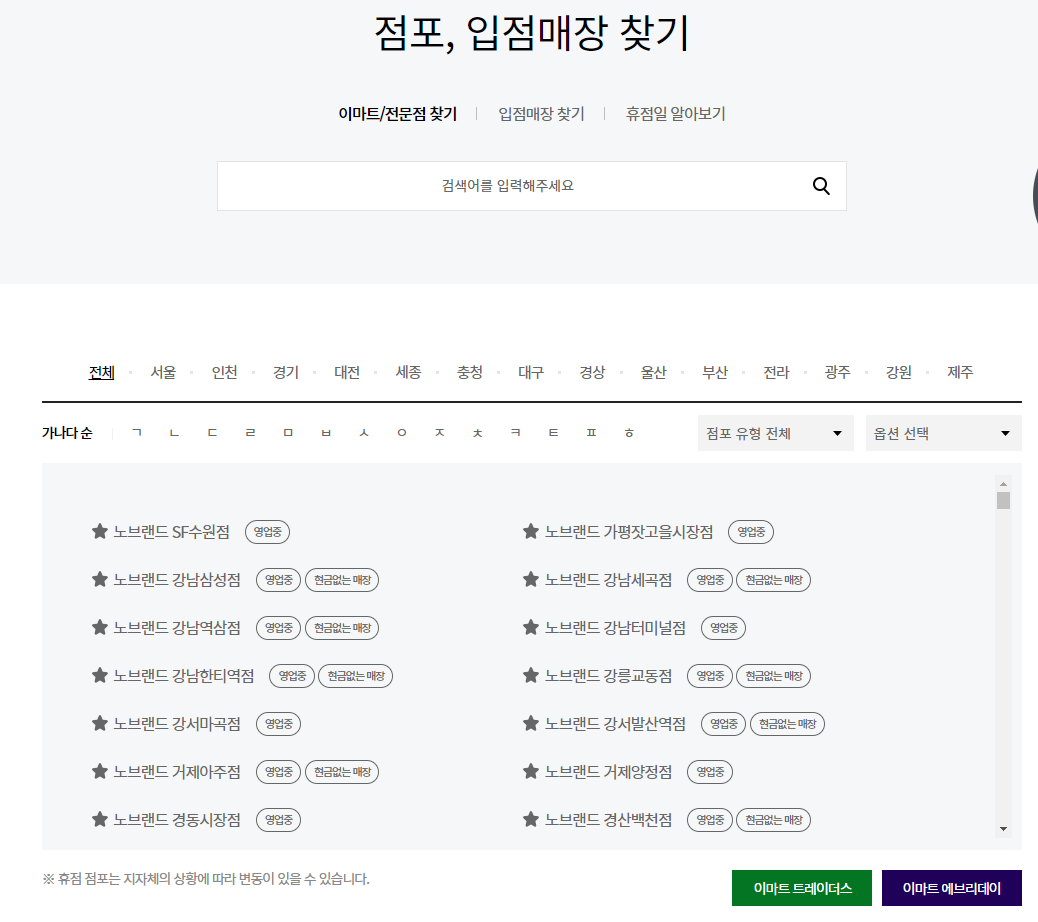Viewport: 1038px width, 922px height.
Task: Filter stores by consonant ㅌ
Action: (553, 433)
